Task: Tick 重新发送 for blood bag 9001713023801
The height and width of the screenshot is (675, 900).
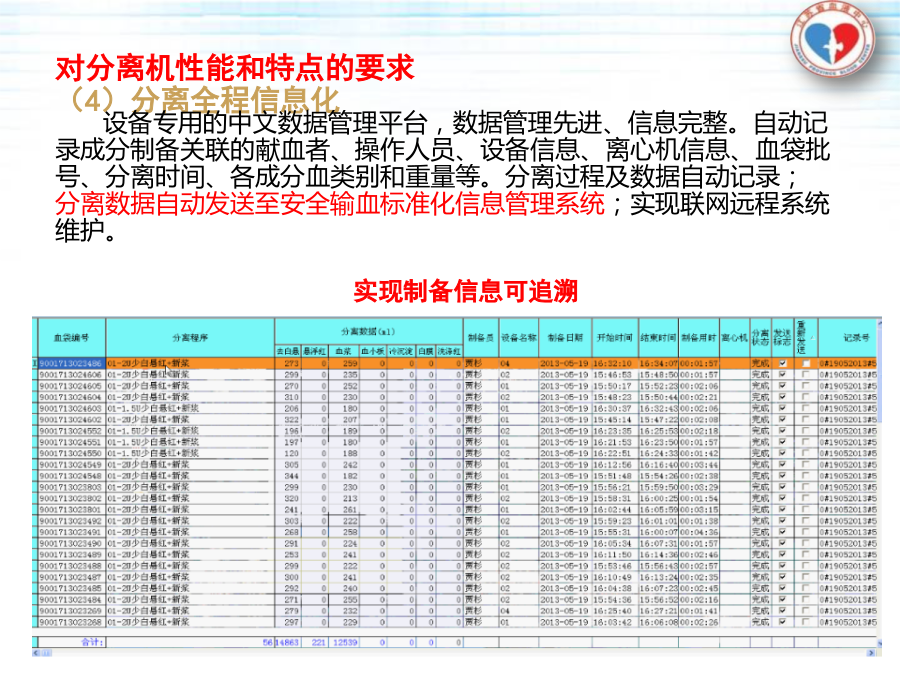Action: [x=806, y=509]
